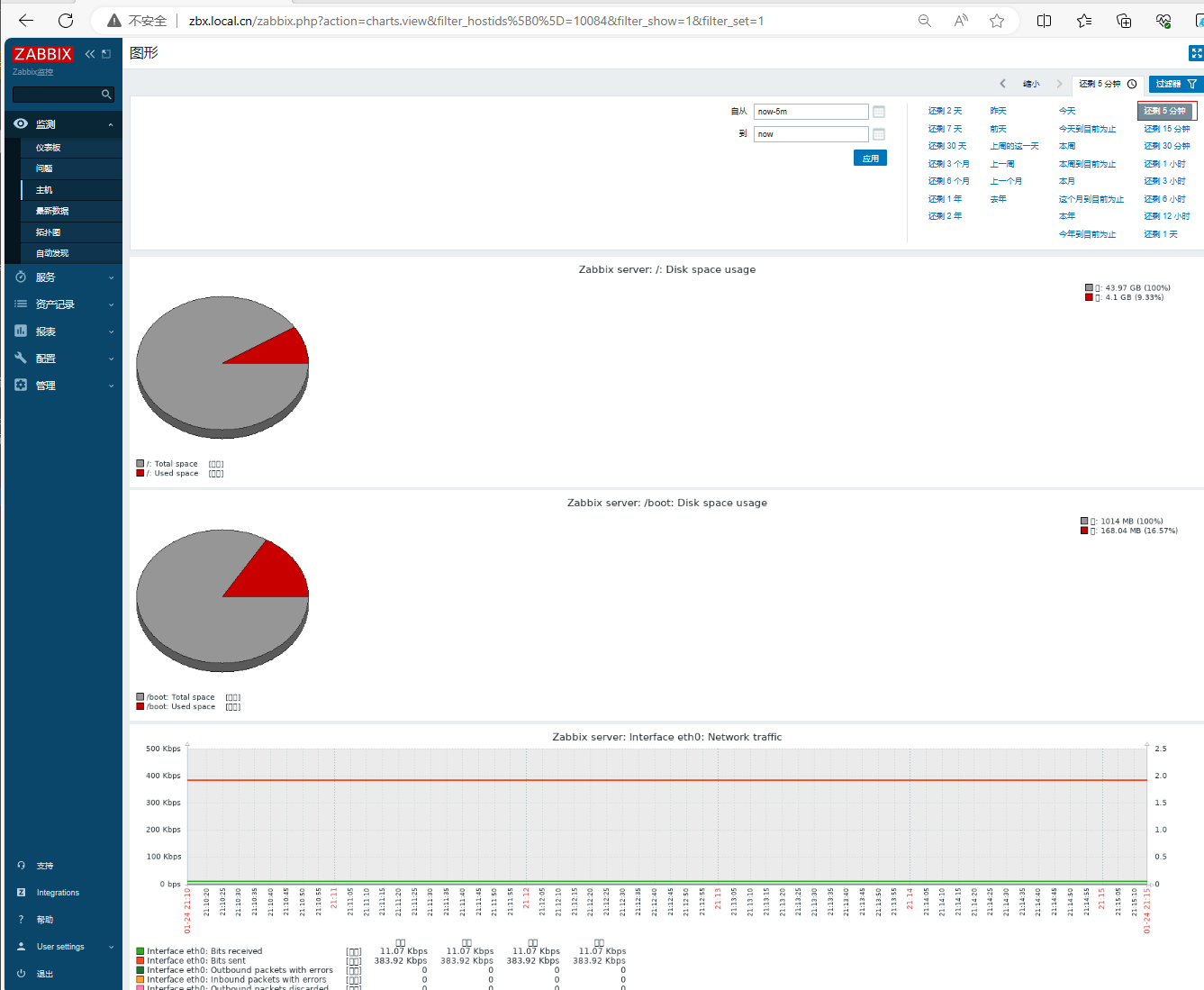This screenshot has width=1204, height=990.
Task: Click the magnifier icon in sidebar search
Action: pyautogui.click(x=106, y=95)
